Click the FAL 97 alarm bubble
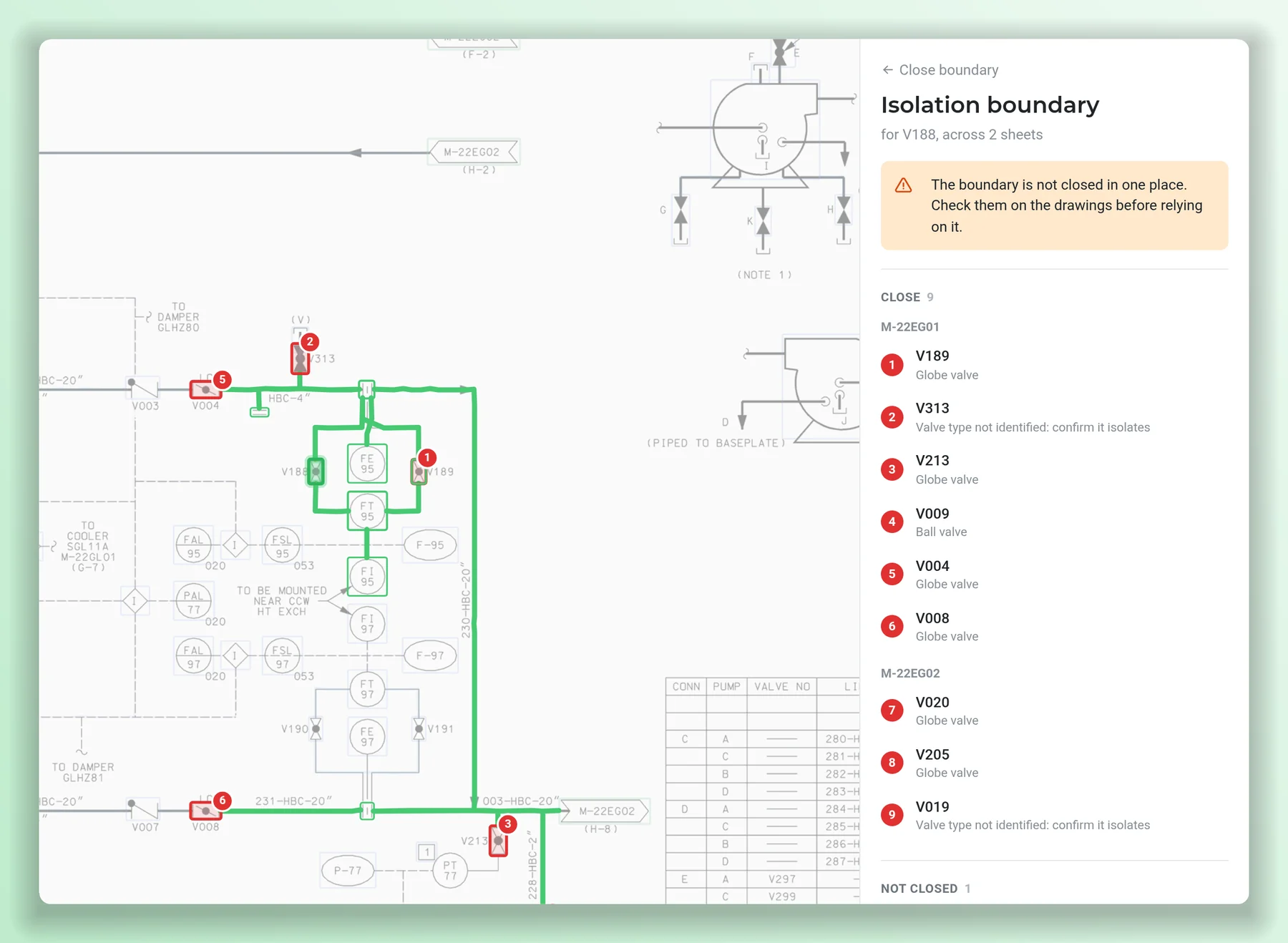 point(193,656)
